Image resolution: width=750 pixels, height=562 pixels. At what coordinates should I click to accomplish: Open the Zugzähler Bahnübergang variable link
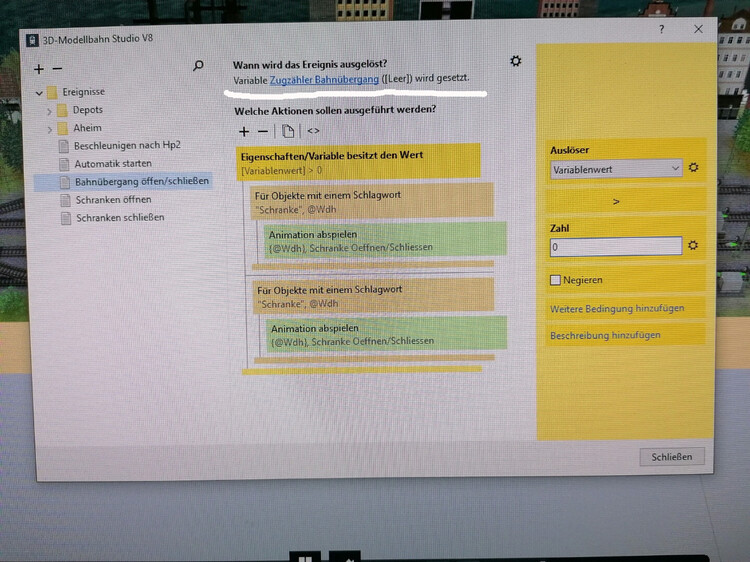324,80
